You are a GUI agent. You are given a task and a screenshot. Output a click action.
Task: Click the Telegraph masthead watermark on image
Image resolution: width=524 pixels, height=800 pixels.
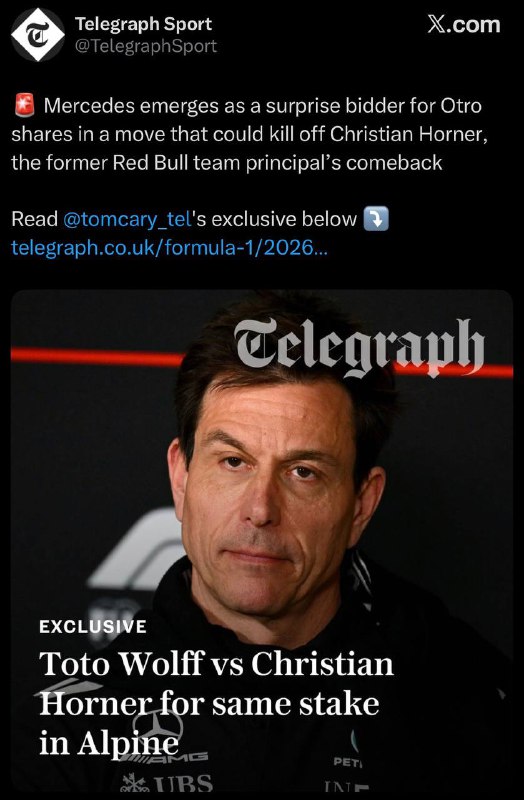point(359,346)
